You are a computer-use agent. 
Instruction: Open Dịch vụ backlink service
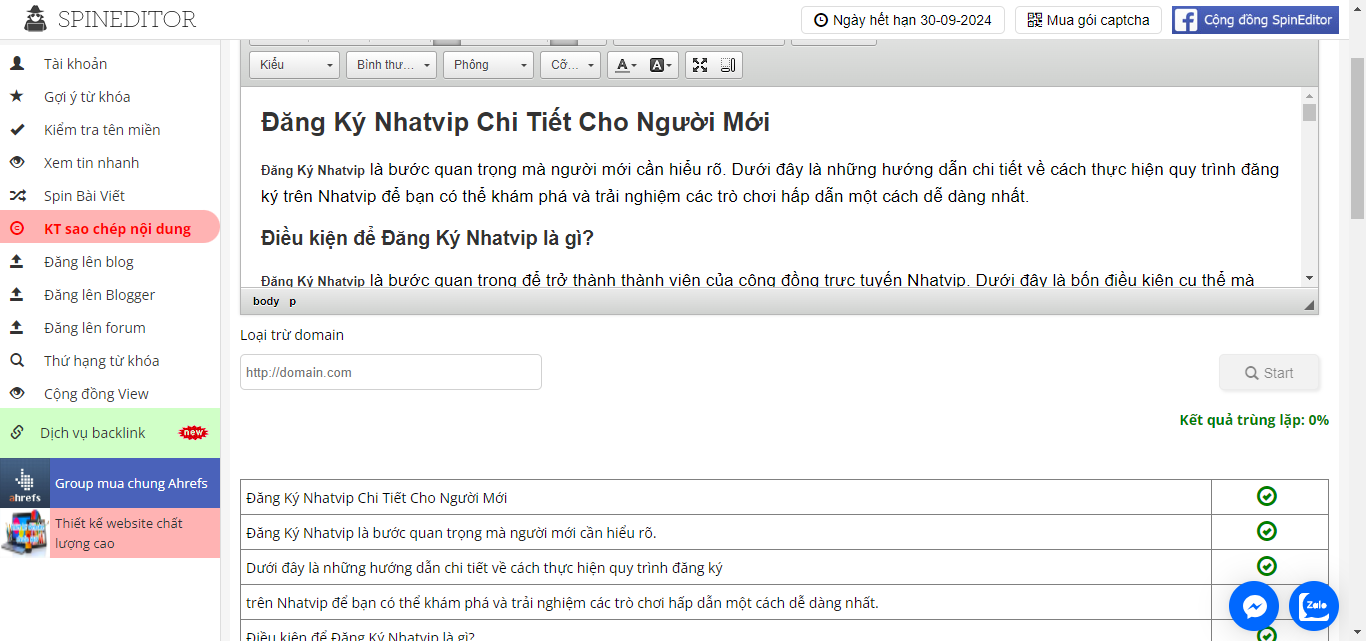(x=93, y=433)
